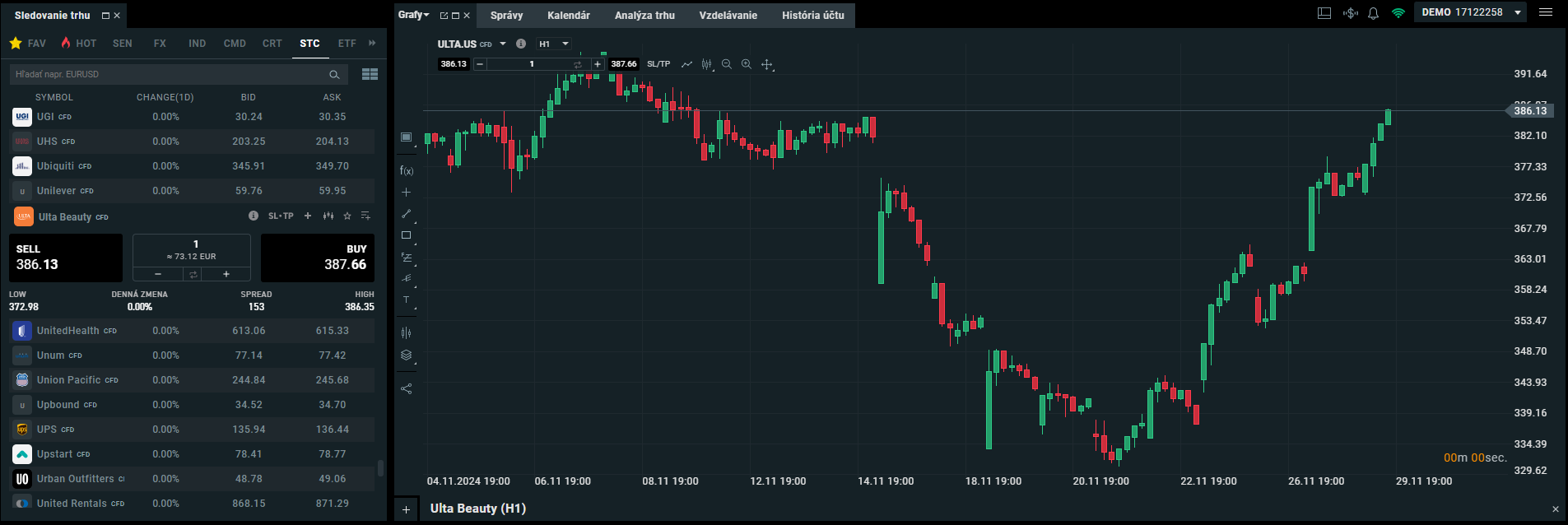1568x525 pixels.
Task: Toggle Ulta Beauty favorite star
Action: pos(347,216)
